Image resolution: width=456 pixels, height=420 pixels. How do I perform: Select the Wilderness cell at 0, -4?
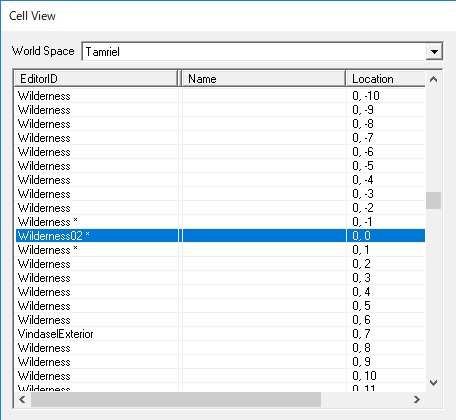(220, 180)
